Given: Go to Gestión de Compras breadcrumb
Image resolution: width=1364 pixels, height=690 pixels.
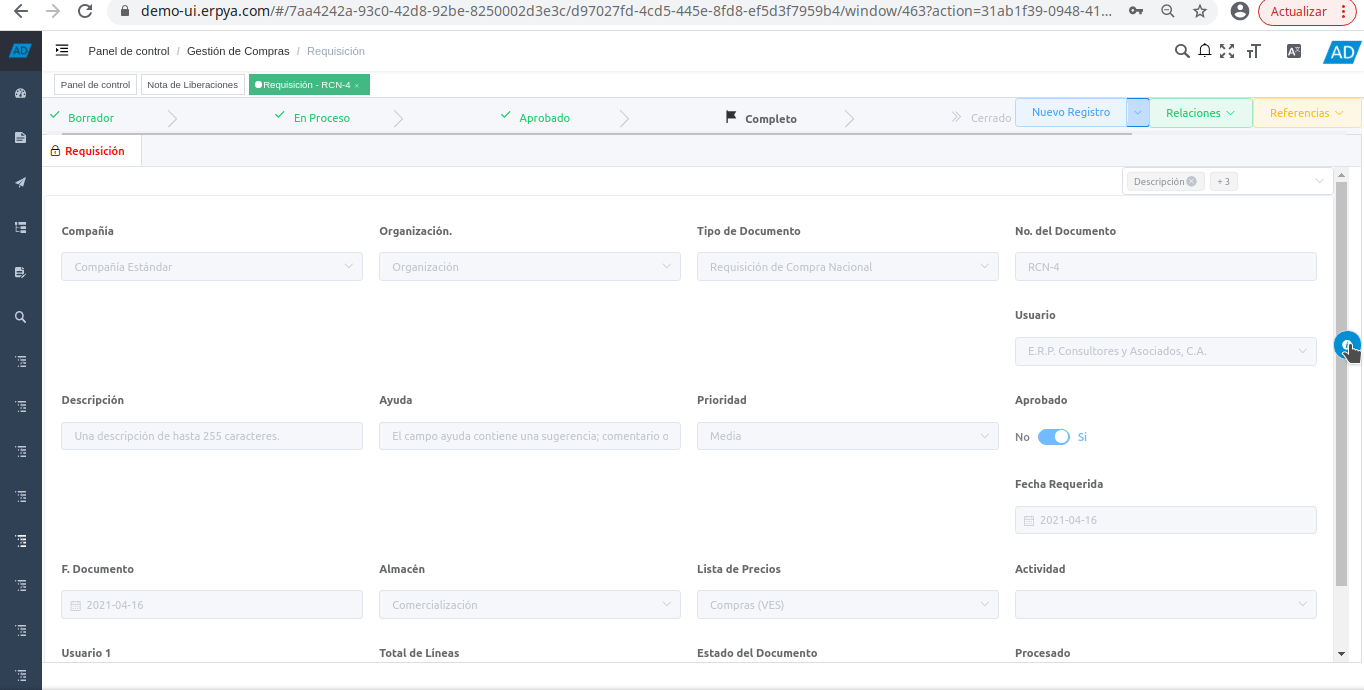Looking at the screenshot, I should 238,51.
